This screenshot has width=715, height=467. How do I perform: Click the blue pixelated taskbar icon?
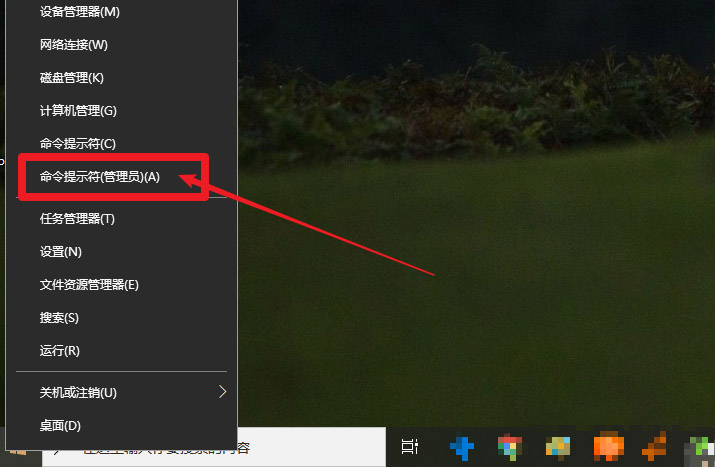coord(461,448)
